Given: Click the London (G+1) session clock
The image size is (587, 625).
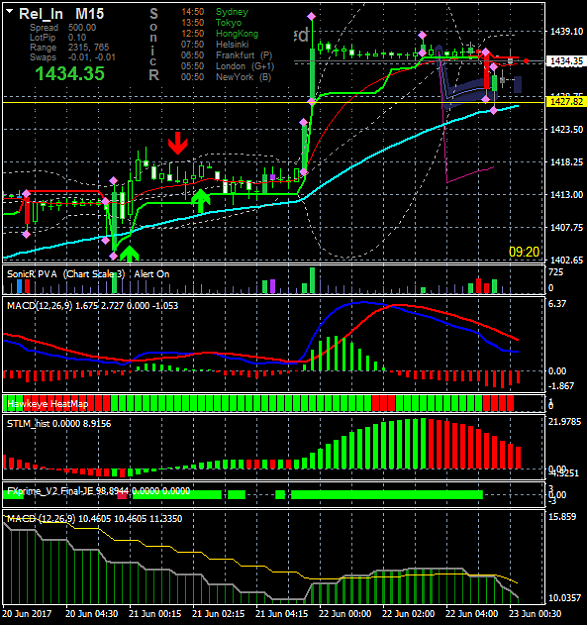Looking at the screenshot, I should pyautogui.click(x=228, y=66).
